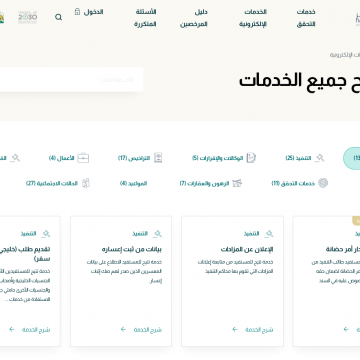Open the الخدمات الإلكترونية navigation menu
Viewport: 360px width, 360px height.
pyautogui.click(x=253, y=18)
